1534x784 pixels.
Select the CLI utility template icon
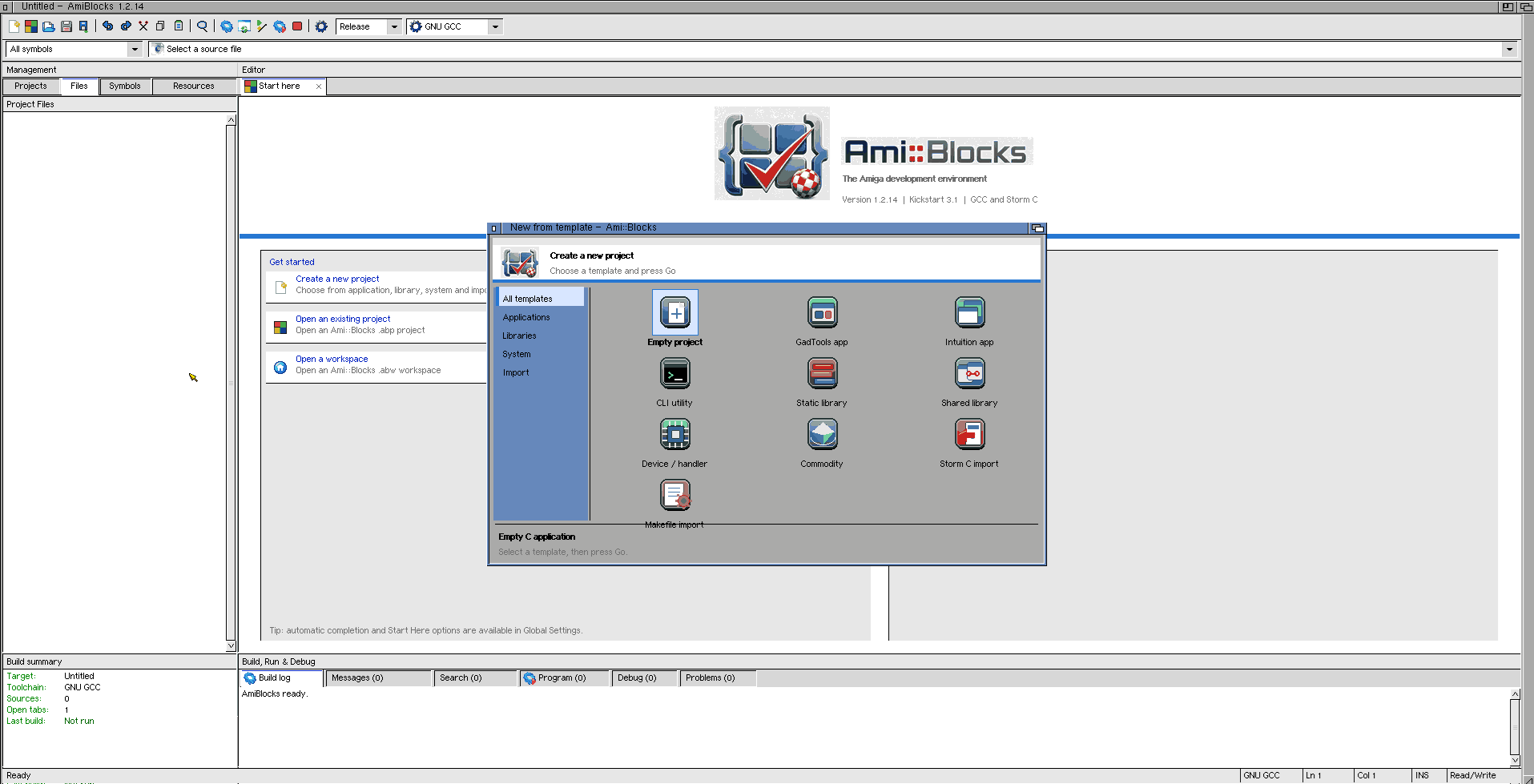point(675,373)
